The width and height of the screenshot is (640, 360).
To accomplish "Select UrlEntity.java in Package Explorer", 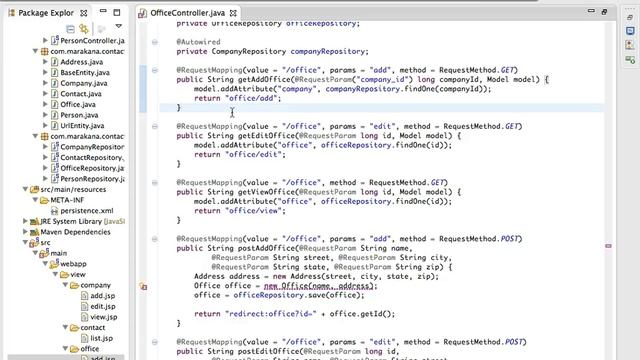I will point(82,126).
